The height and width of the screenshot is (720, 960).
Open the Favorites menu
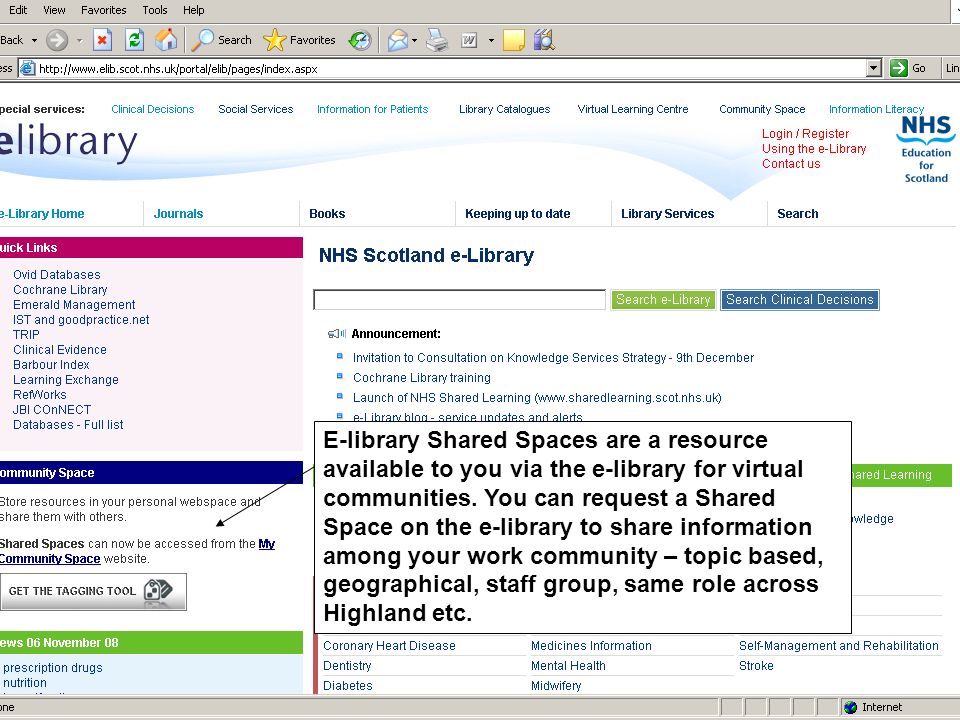[x=103, y=10]
